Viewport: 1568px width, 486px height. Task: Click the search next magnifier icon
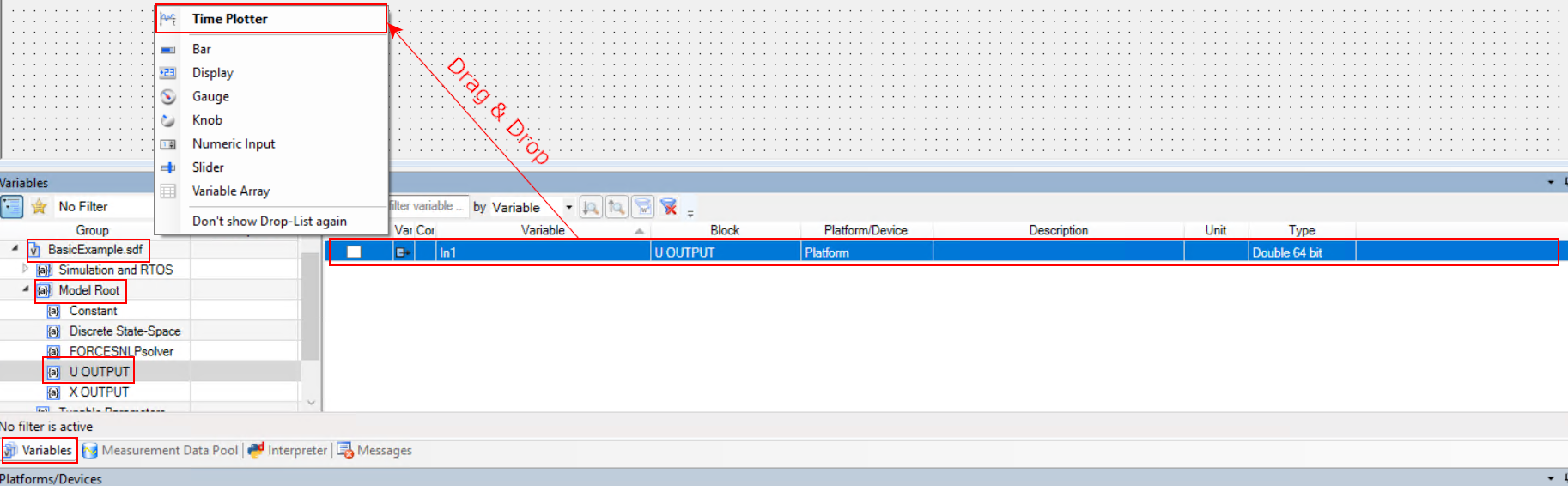[x=591, y=207]
